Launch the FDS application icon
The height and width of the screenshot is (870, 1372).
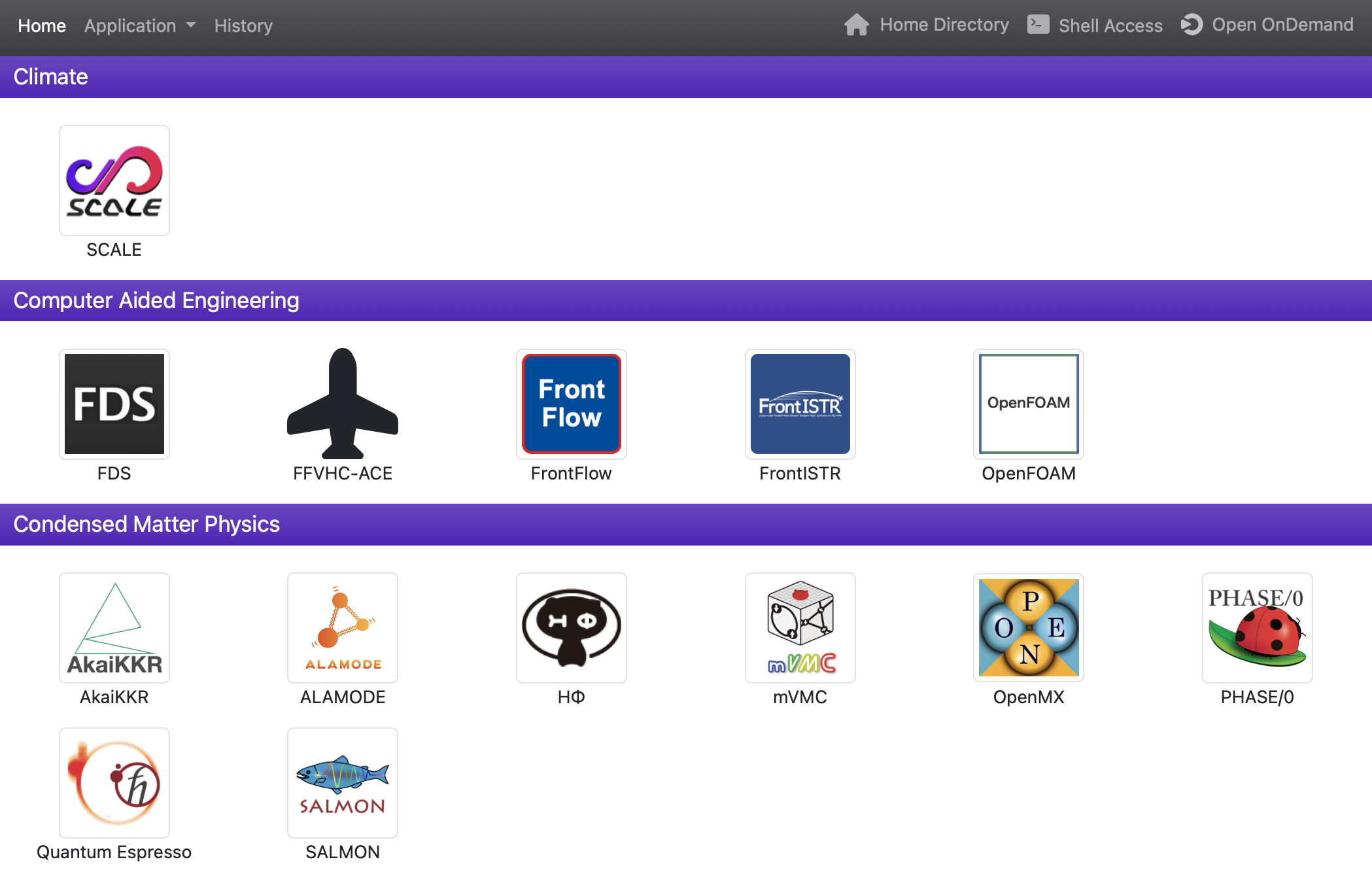(x=114, y=404)
